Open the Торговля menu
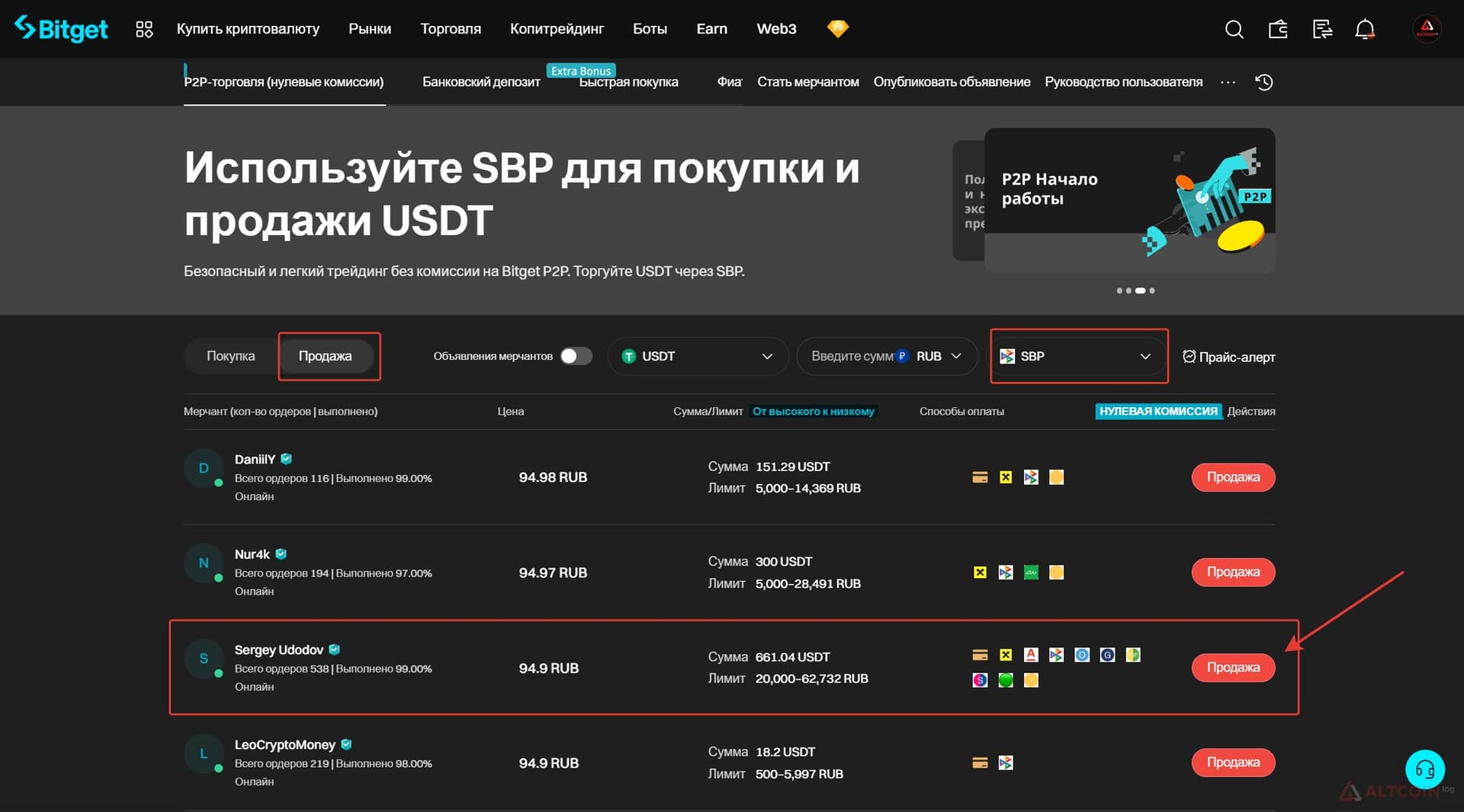 (x=451, y=29)
